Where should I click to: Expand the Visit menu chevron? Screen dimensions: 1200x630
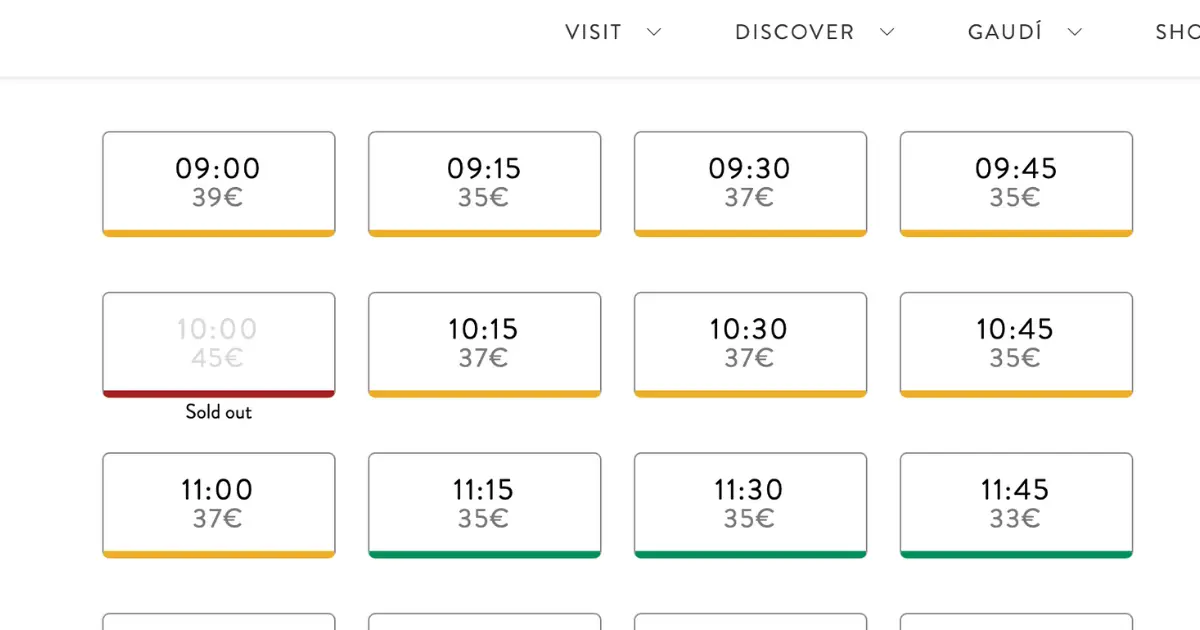(654, 32)
